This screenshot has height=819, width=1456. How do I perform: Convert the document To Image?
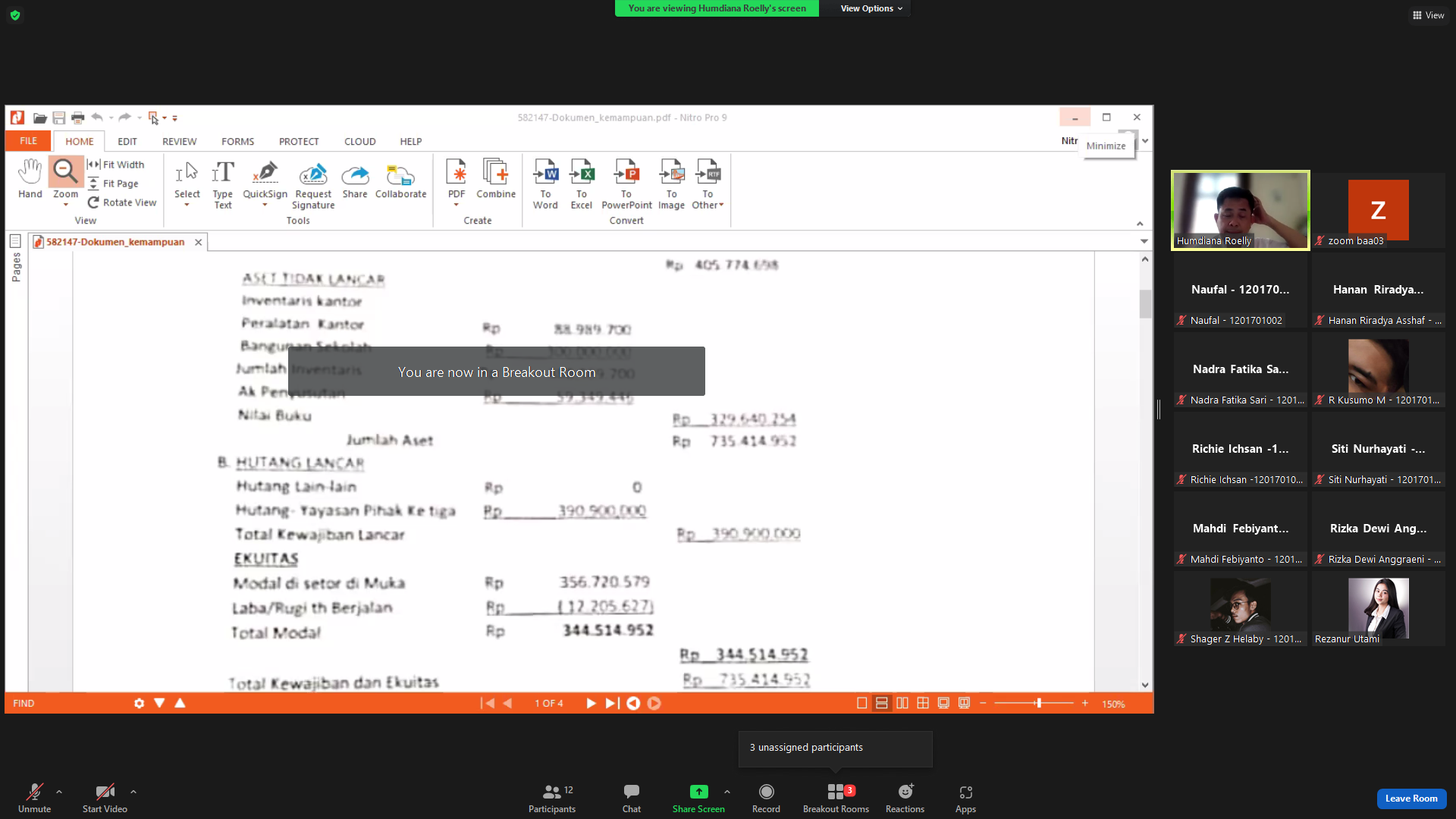(671, 184)
